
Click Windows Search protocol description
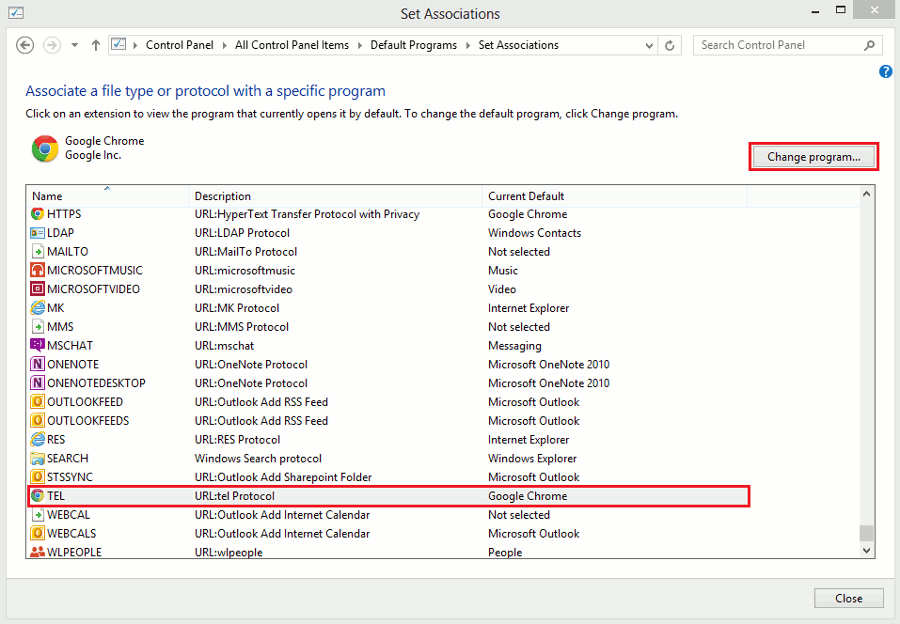258,459
